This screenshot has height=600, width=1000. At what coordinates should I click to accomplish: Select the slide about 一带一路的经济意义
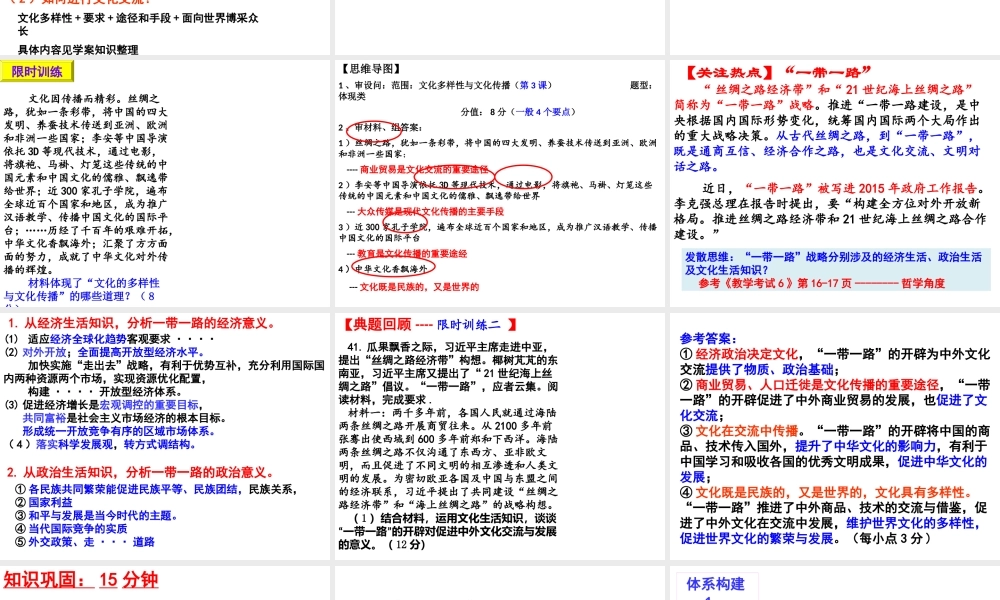[165, 436]
